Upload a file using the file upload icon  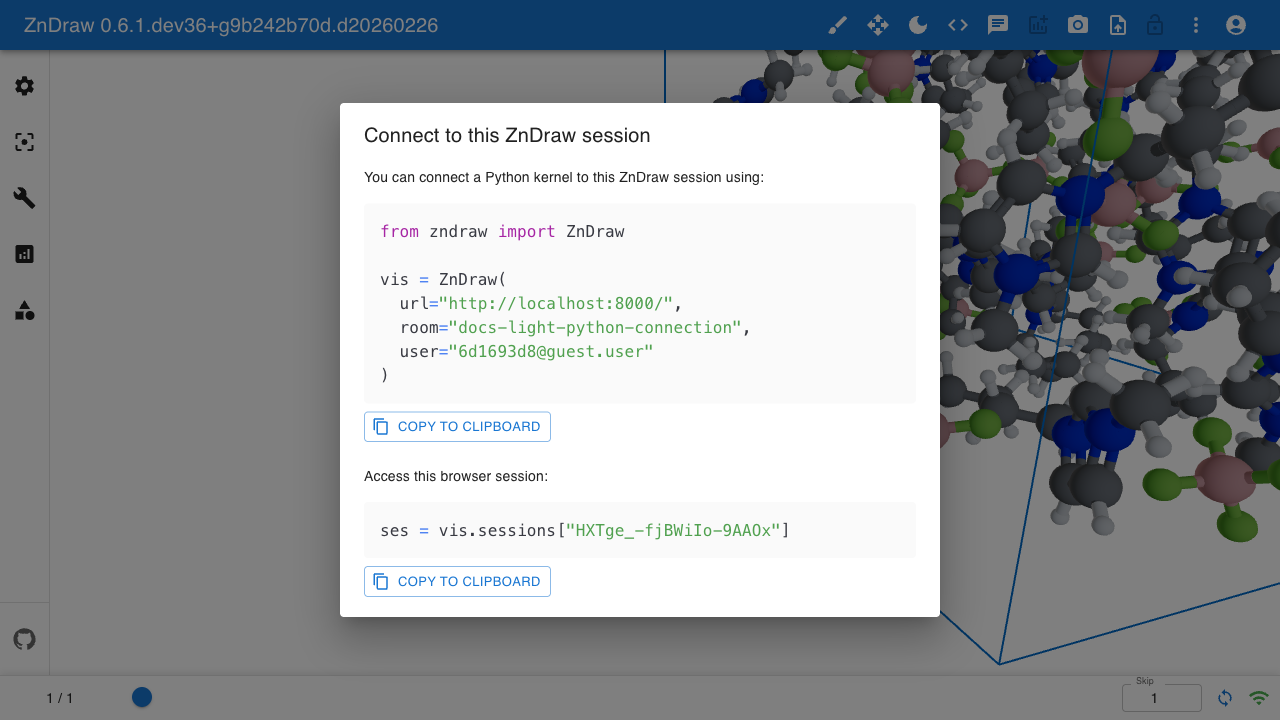pos(1118,25)
